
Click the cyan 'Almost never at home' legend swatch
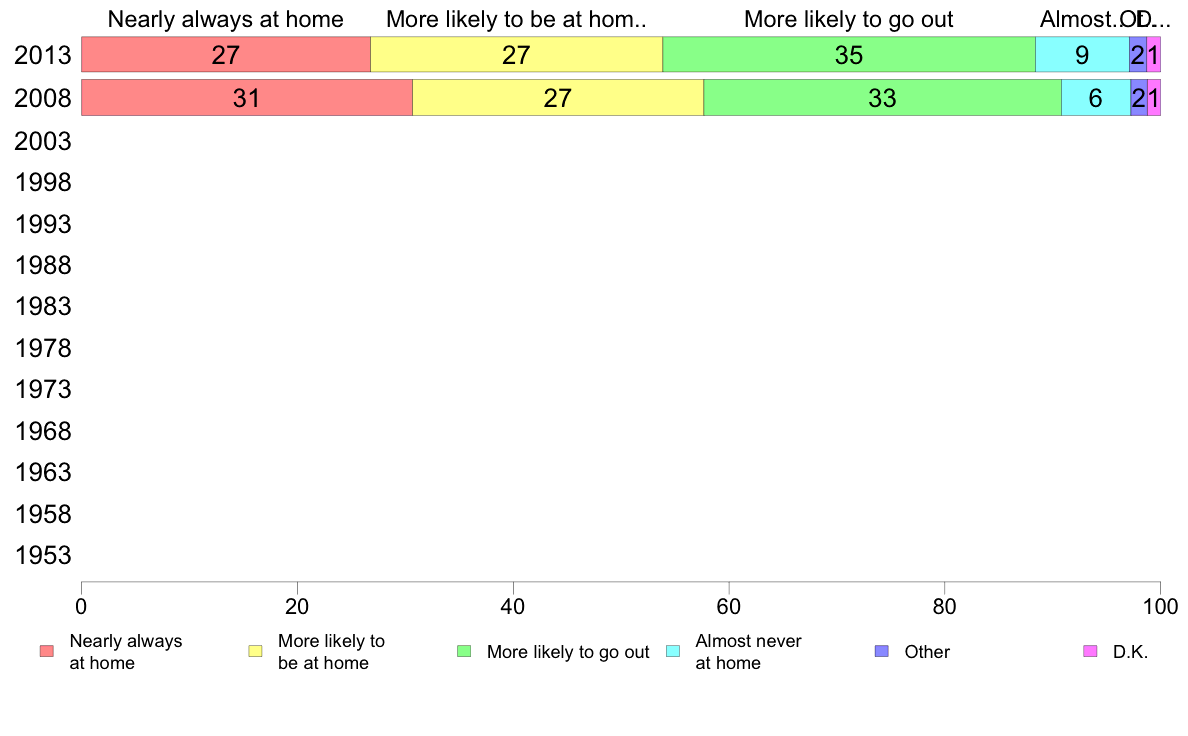(x=673, y=651)
